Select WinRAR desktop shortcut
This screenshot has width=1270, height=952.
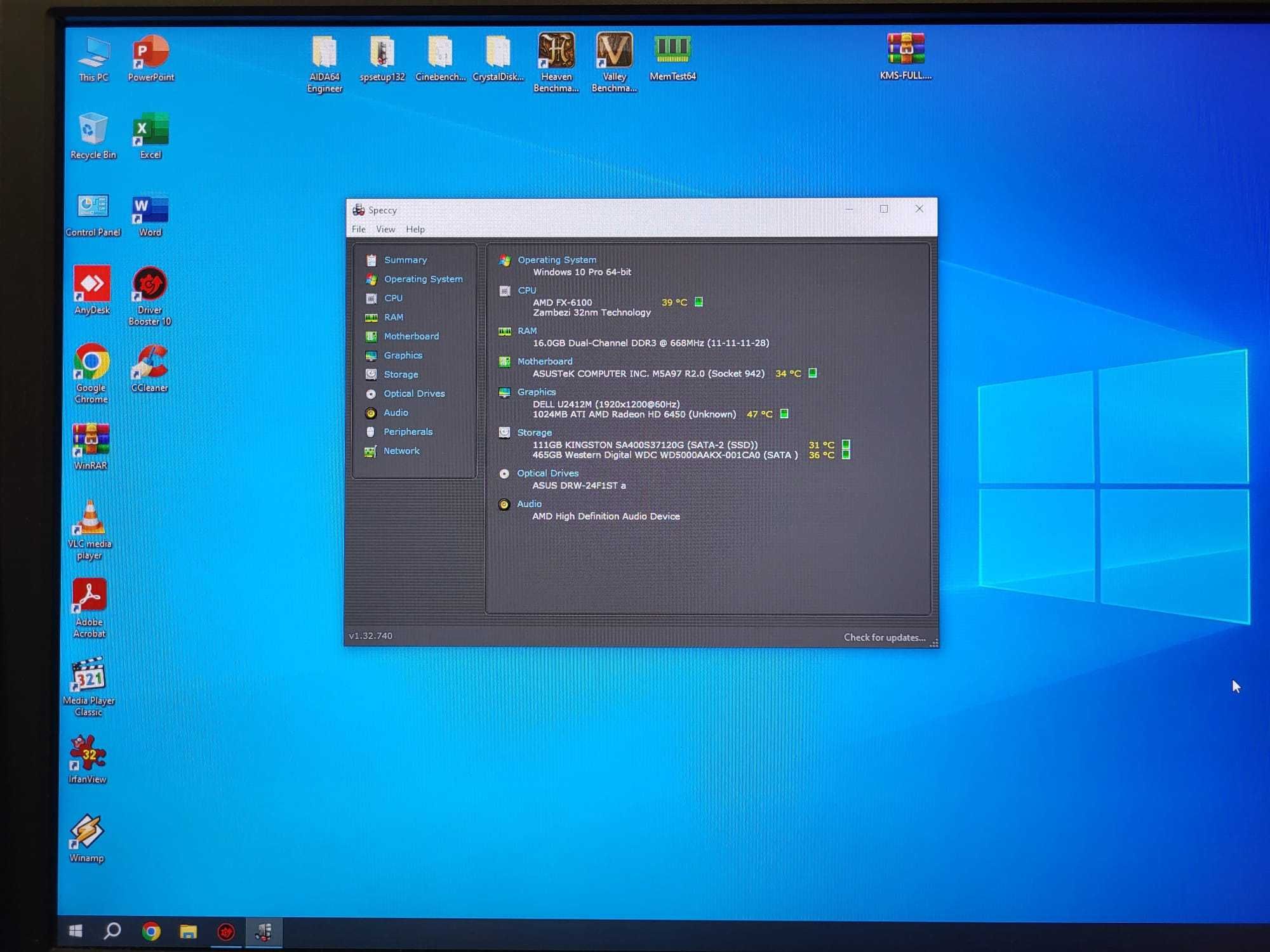(x=91, y=446)
